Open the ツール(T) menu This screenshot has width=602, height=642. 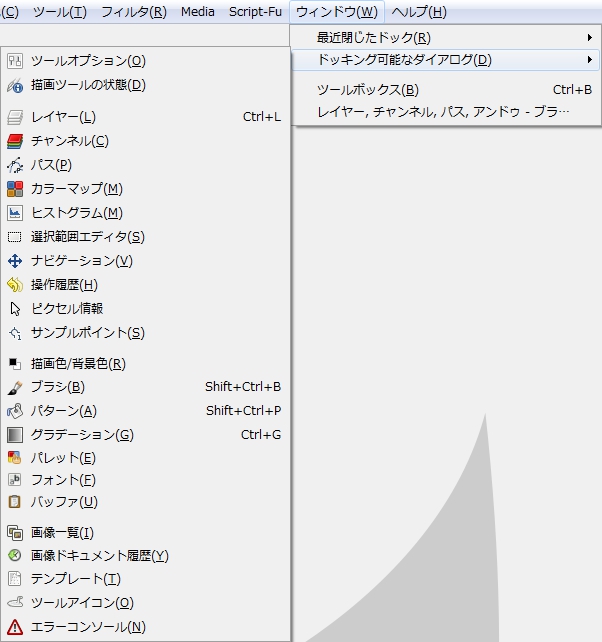coord(60,12)
